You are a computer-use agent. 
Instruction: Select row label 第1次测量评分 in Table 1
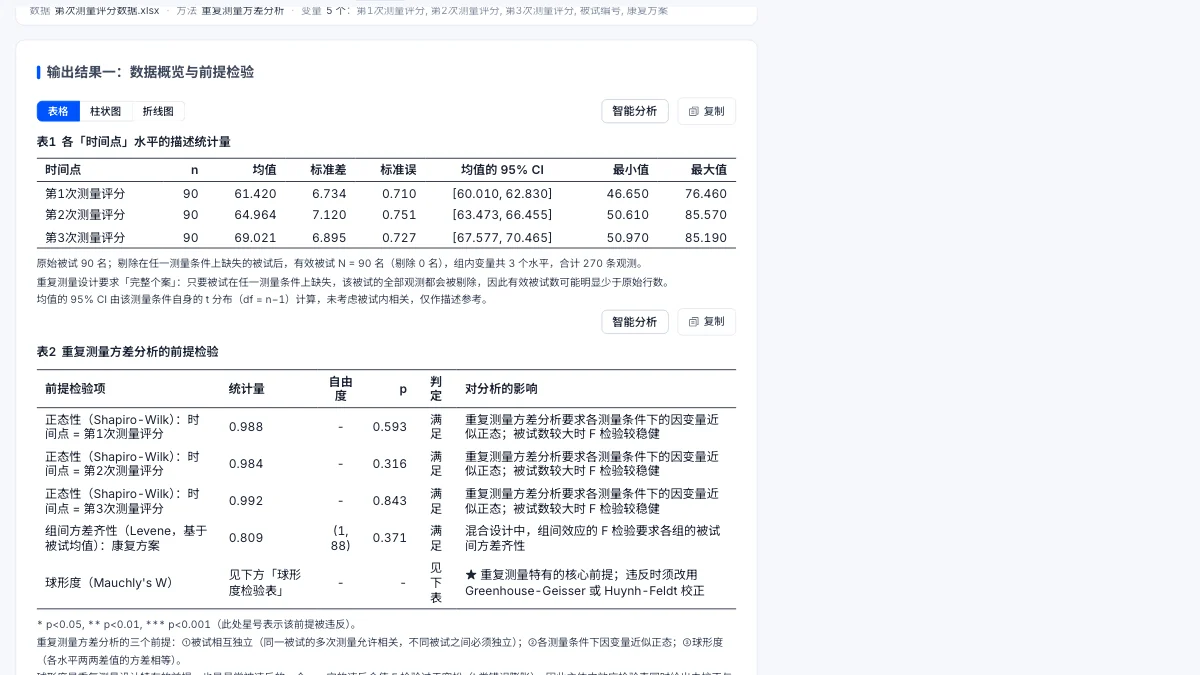85,194
